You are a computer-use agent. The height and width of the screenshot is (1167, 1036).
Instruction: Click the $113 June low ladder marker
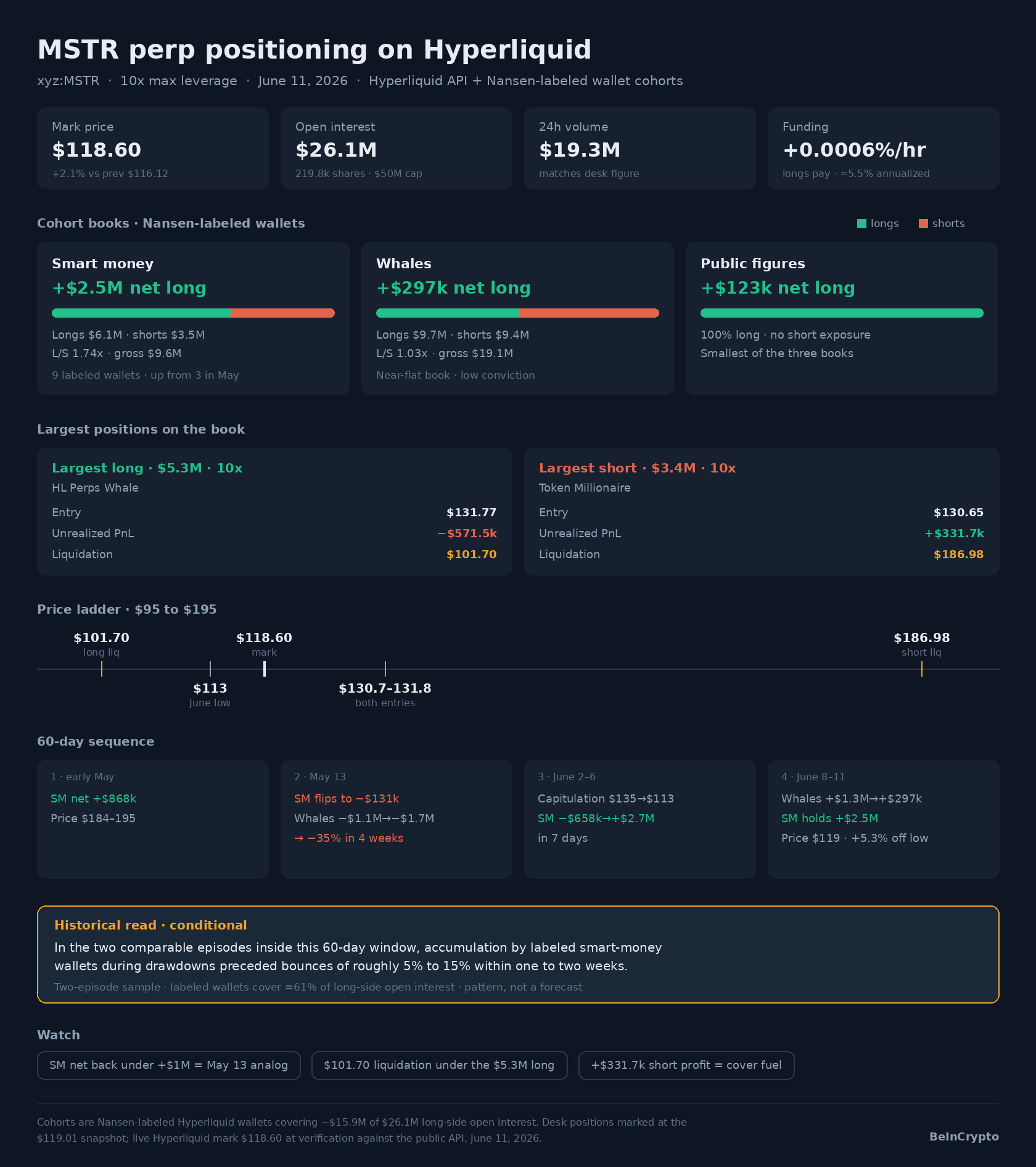[210, 669]
